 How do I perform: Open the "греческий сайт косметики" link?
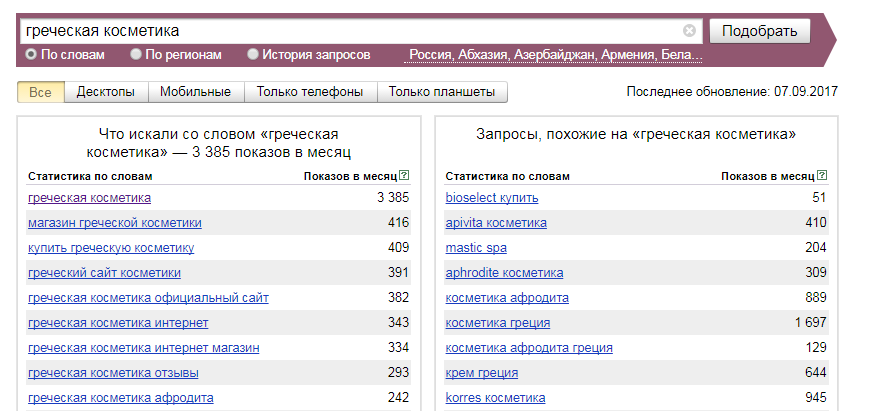coord(104,273)
